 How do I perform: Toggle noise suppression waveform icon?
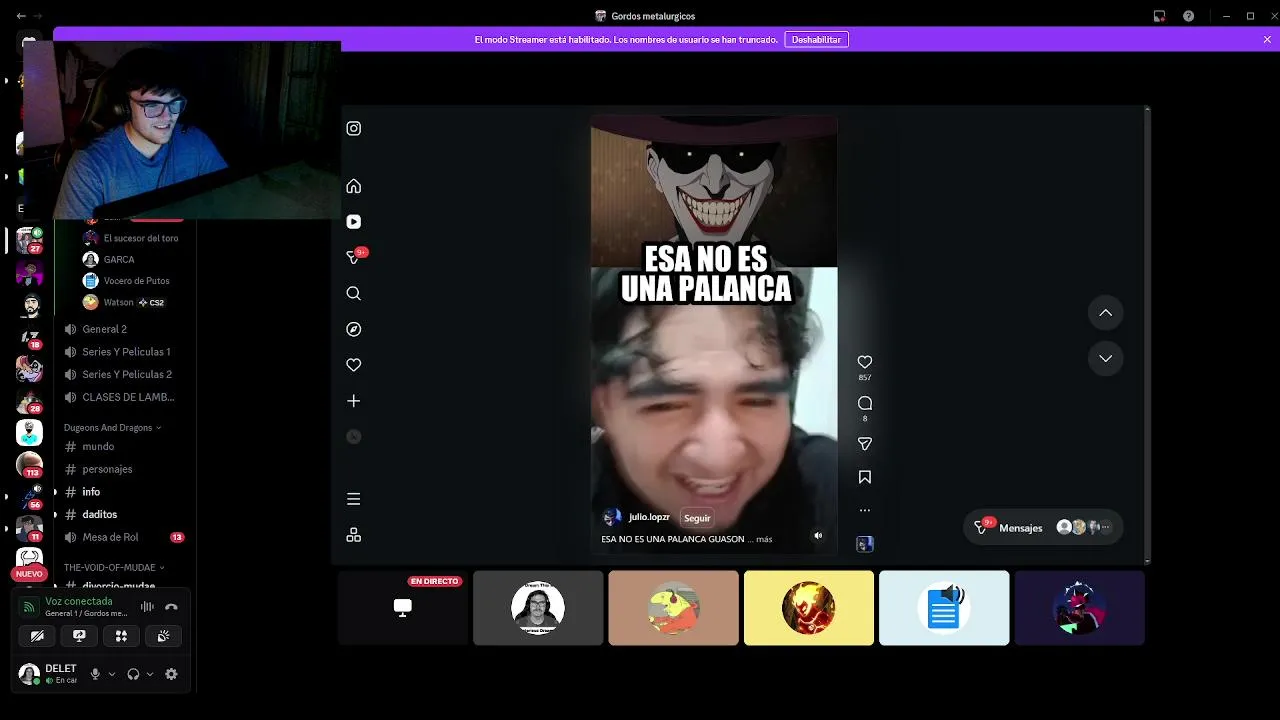click(147, 606)
